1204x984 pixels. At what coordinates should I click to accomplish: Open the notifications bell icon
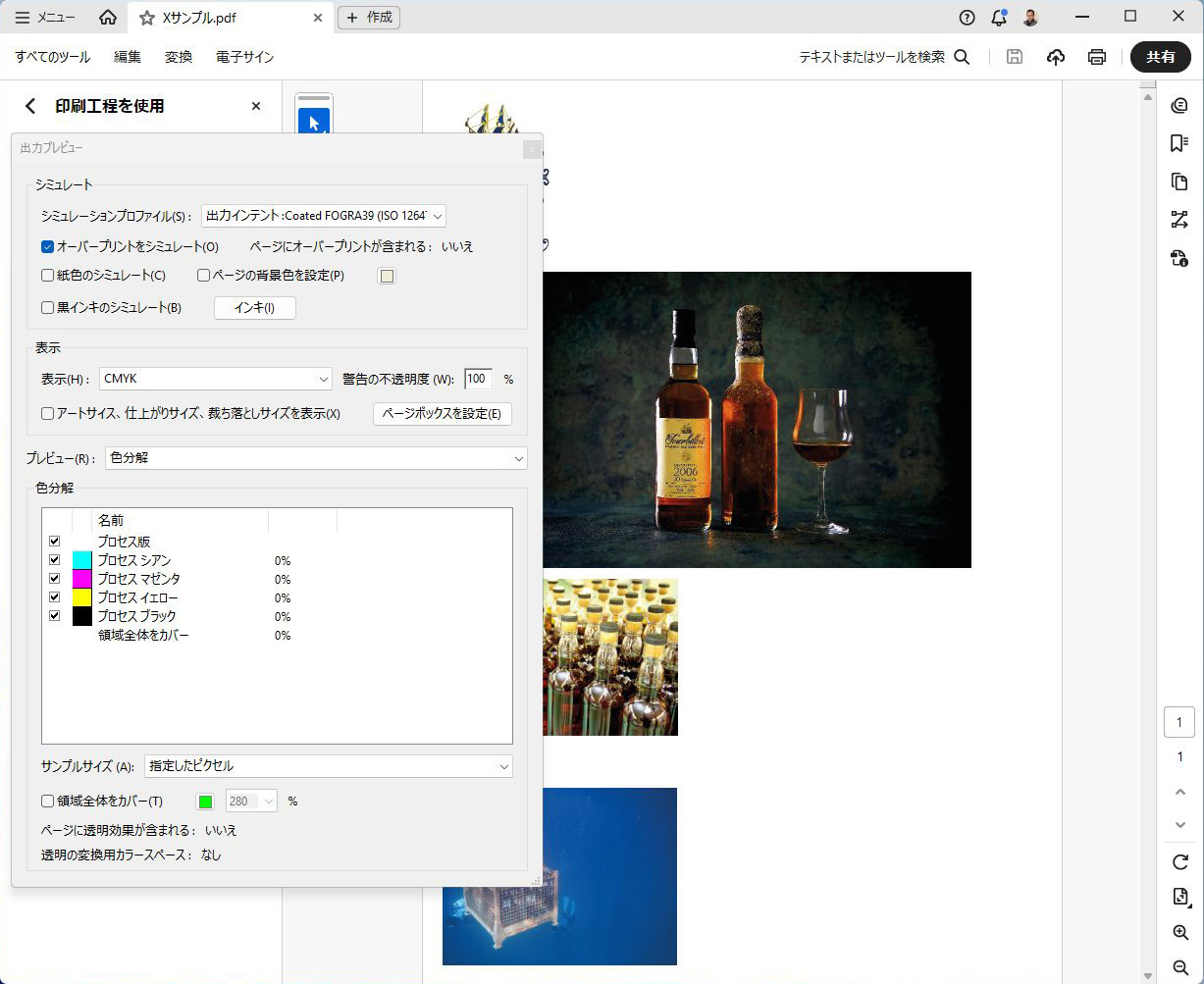point(999,18)
